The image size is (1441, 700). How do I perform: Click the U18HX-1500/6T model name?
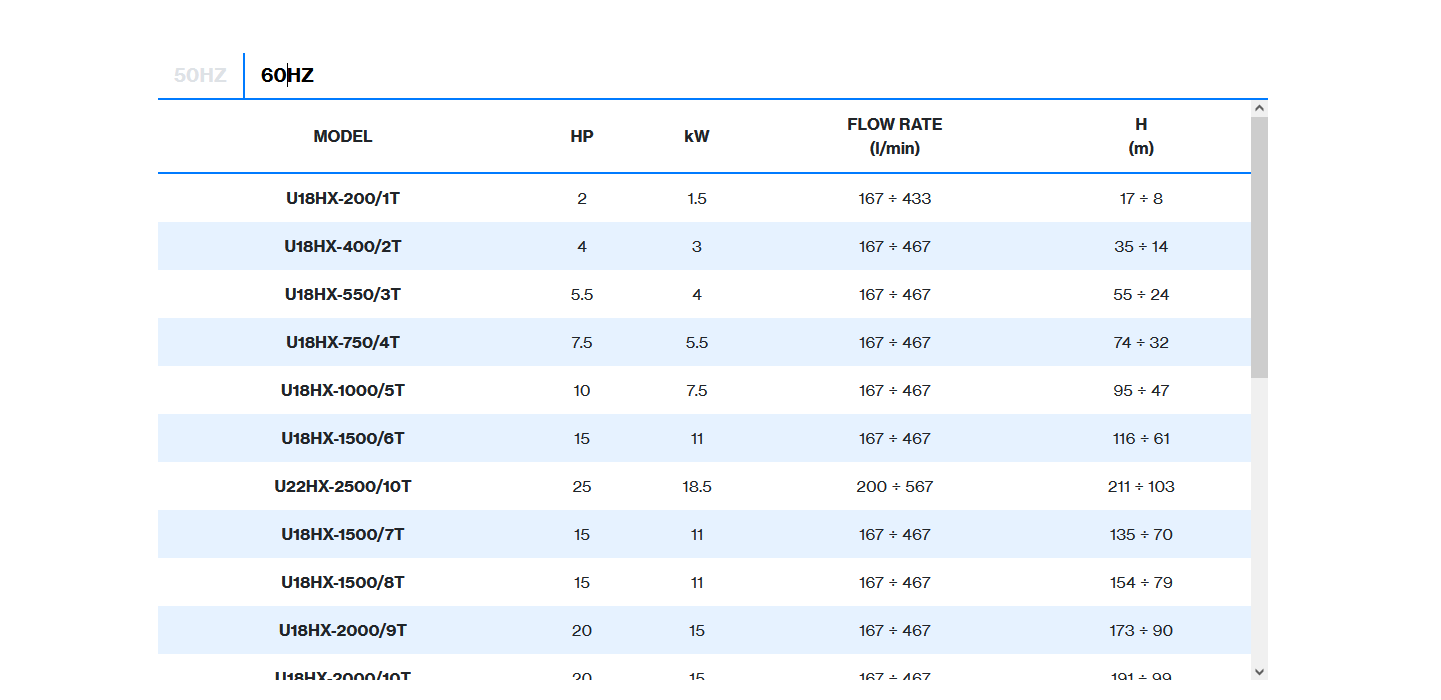(343, 438)
